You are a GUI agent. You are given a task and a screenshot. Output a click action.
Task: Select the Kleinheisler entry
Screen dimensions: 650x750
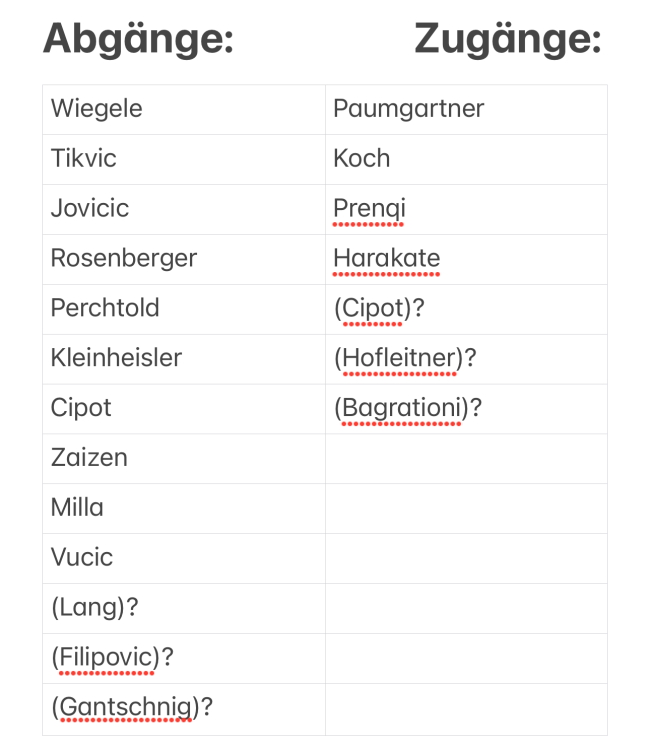pos(116,358)
